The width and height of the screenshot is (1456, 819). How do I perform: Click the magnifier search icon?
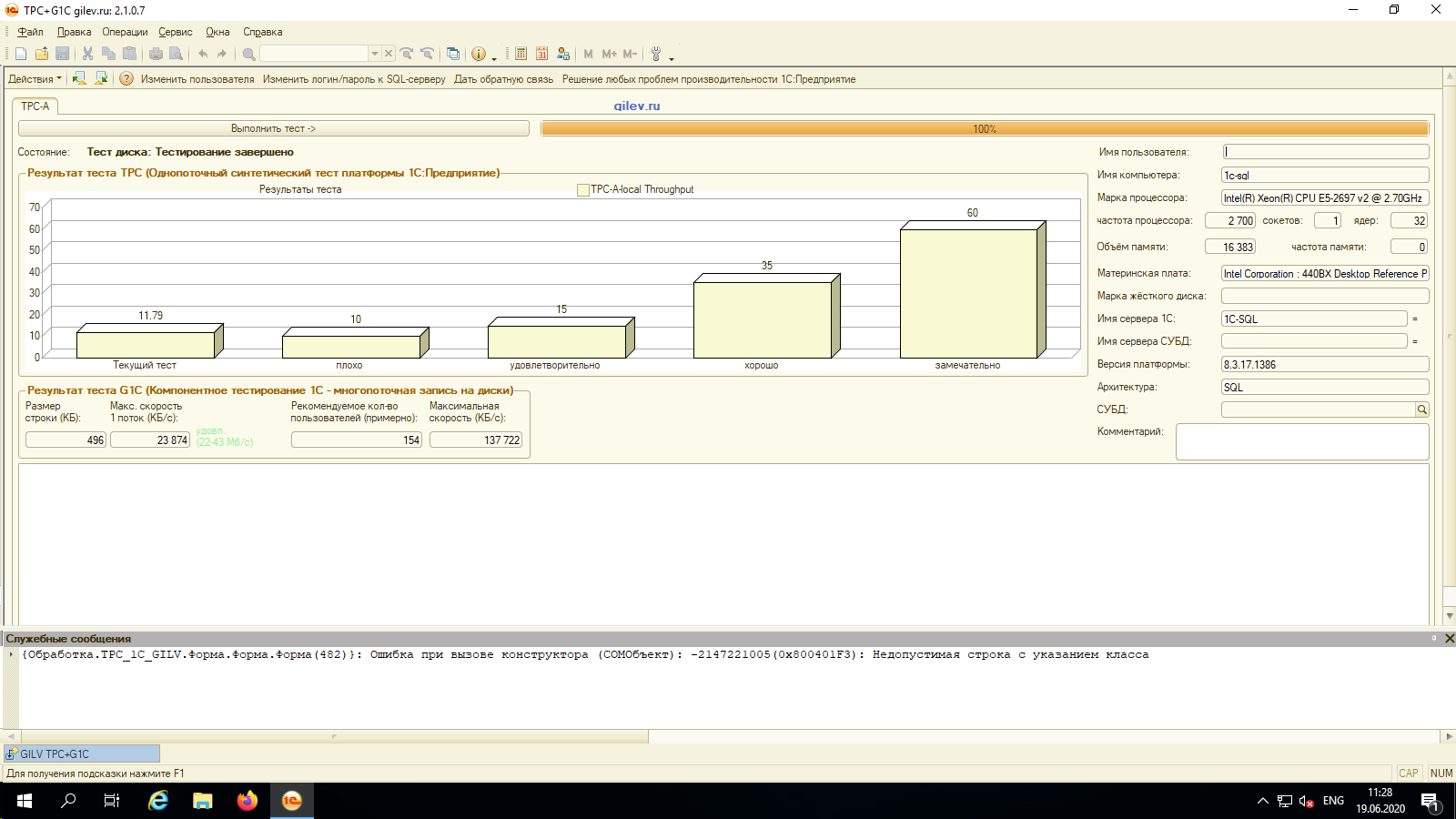pos(248,54)
